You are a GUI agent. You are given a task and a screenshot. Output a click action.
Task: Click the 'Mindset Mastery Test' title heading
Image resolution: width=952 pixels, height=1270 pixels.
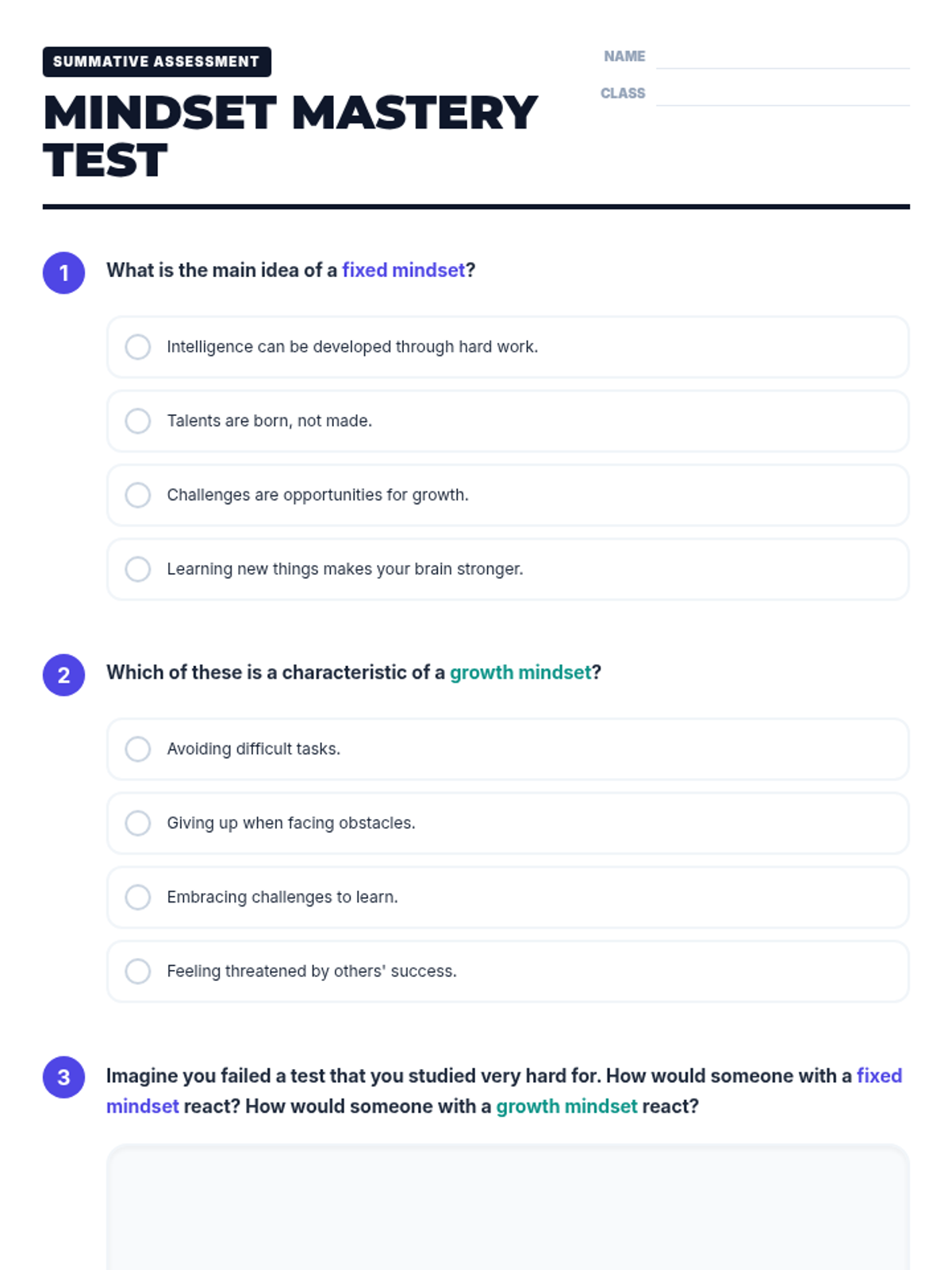[290, 136]
